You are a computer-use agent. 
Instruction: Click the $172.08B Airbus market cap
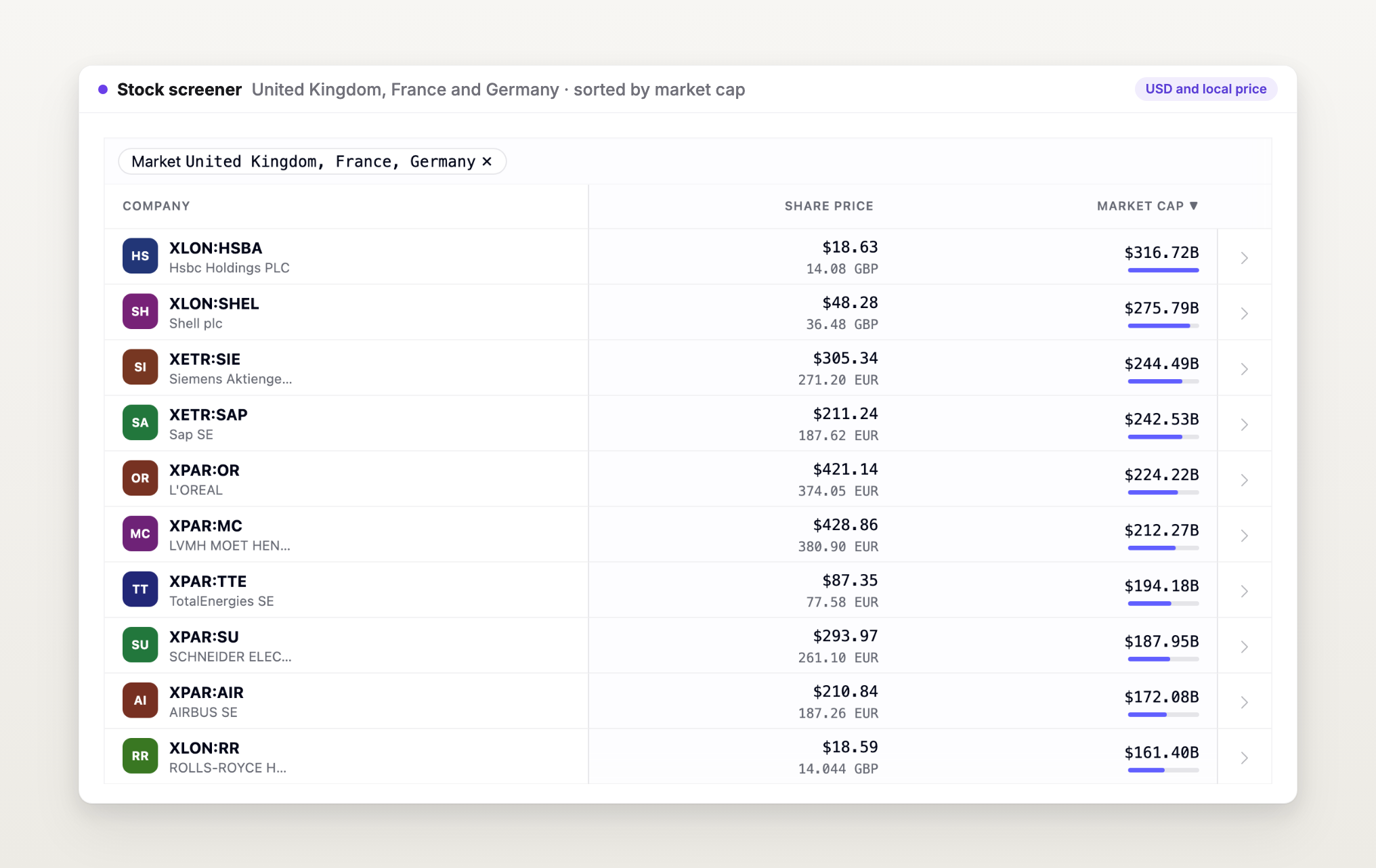[x=1161, y=697]
